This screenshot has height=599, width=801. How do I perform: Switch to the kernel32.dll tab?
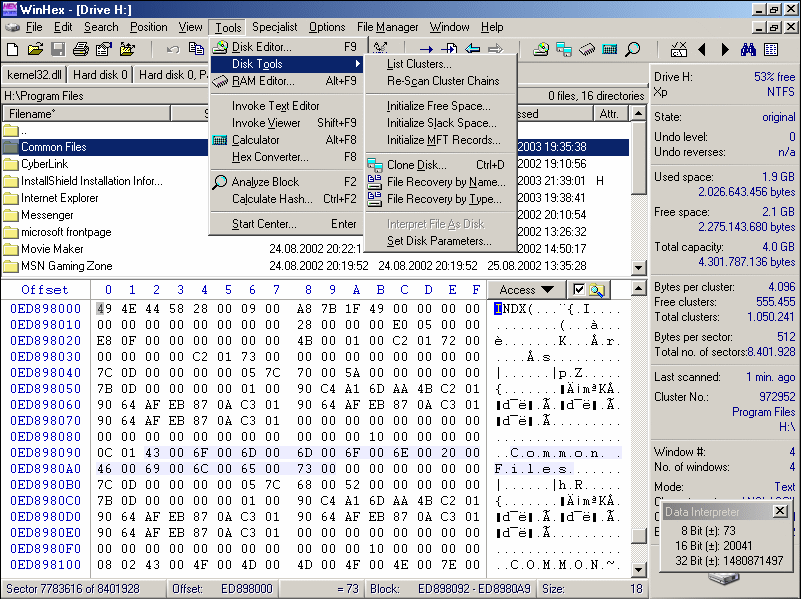[x=35, y=71]
